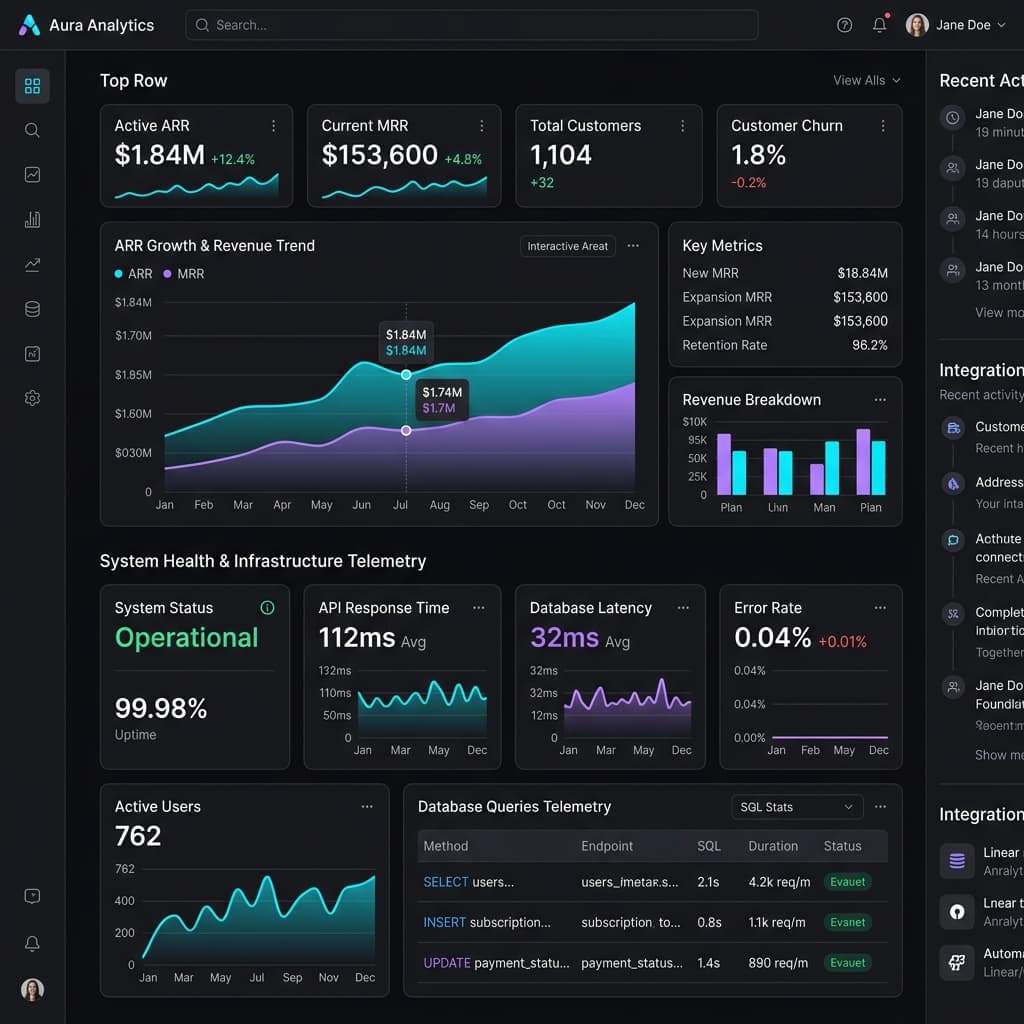The image size is (1024, 1024).
Task: Expand the View Alls dropdown
Action: coord(867,80)
